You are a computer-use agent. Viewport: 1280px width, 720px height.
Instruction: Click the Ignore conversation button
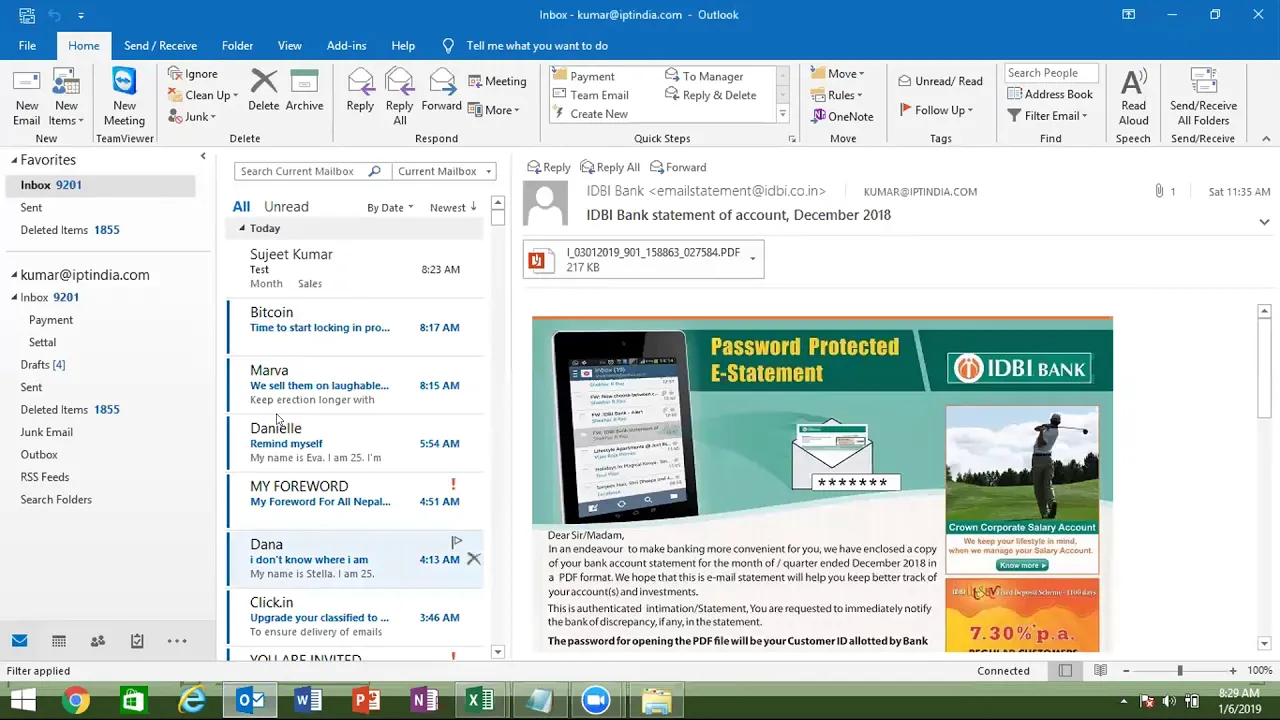193,73
